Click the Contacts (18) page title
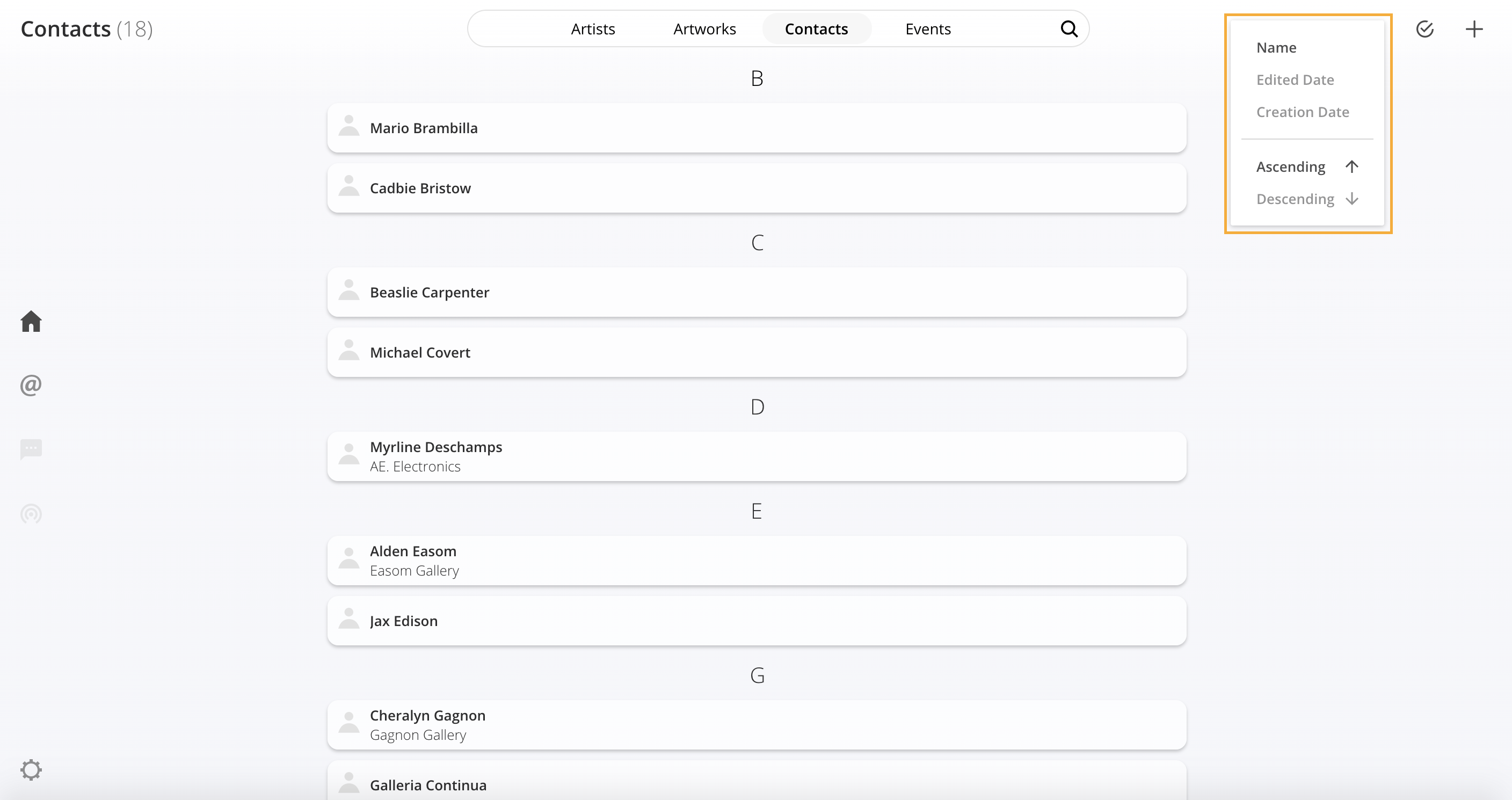 point(87,29)
